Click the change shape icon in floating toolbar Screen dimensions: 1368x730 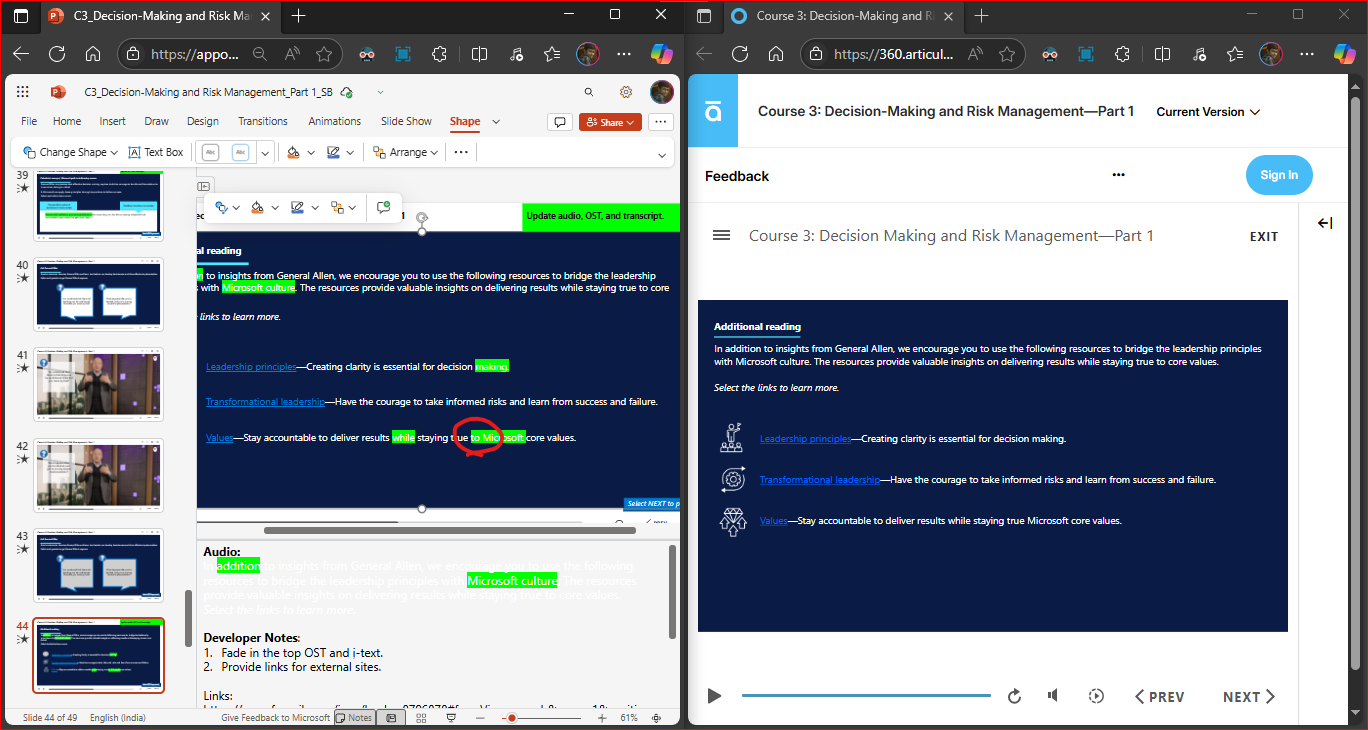coord(221,208)
